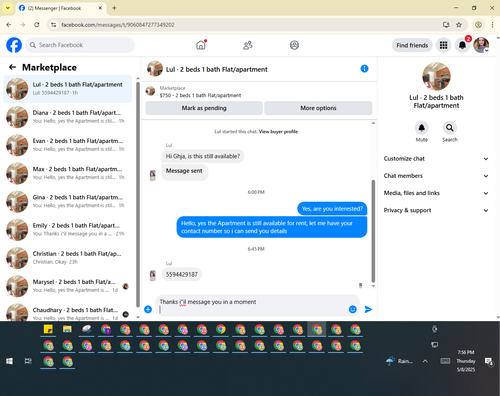500x396 pixels.
Task: Open Task View on the taskbar
Action: [28, 361]
